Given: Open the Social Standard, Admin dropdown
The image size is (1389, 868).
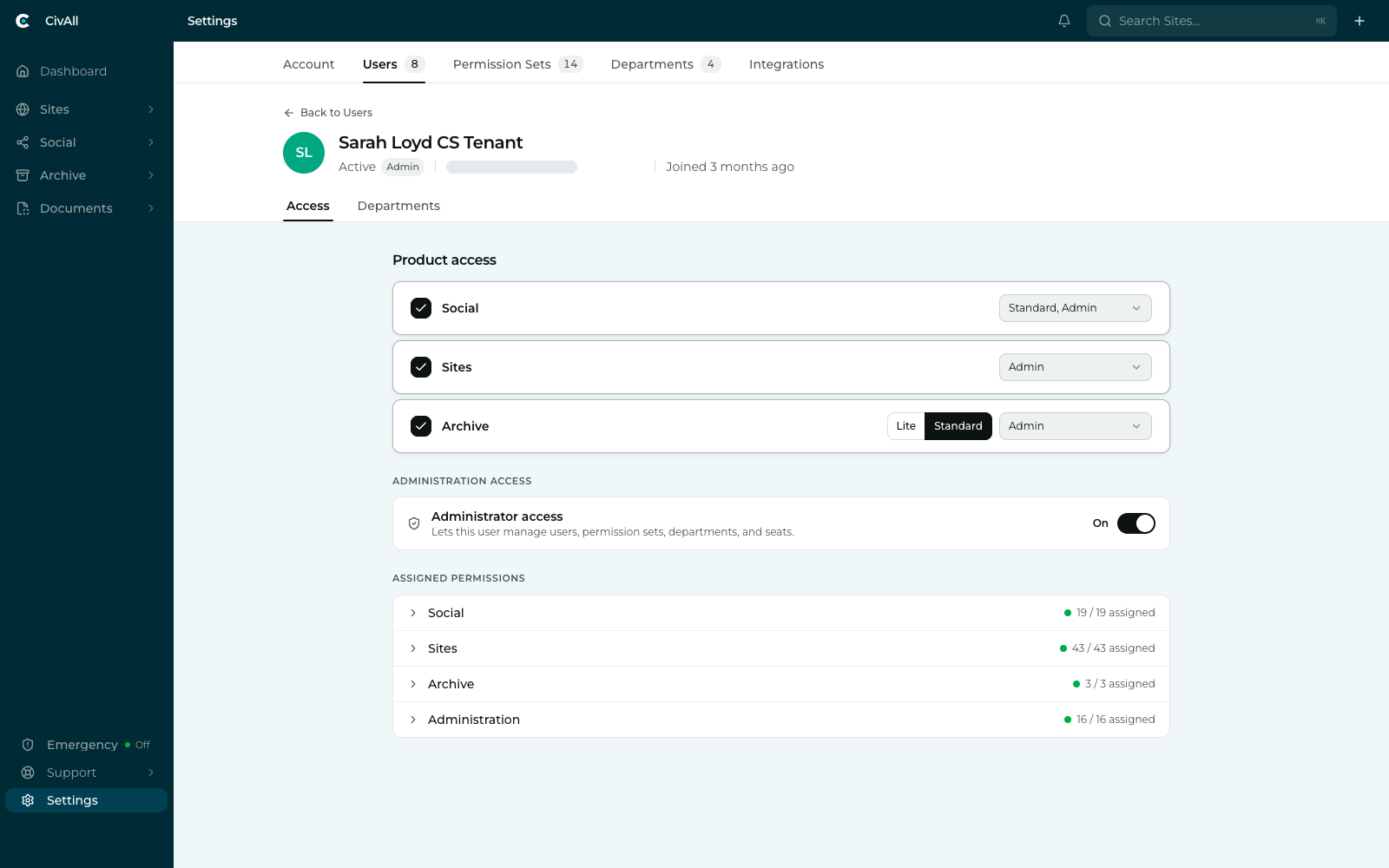Looking at the screenshot, I should tap(1075, 308).
